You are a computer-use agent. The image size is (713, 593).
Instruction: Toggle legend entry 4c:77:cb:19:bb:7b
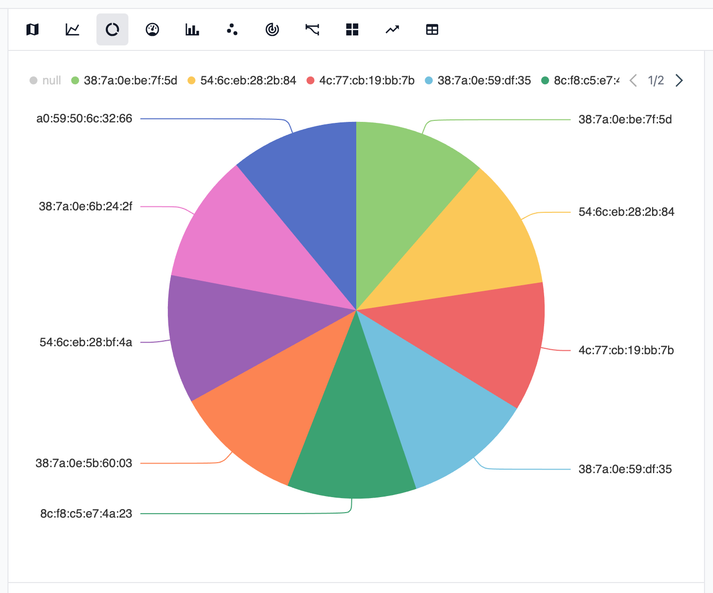coord(359,80)
